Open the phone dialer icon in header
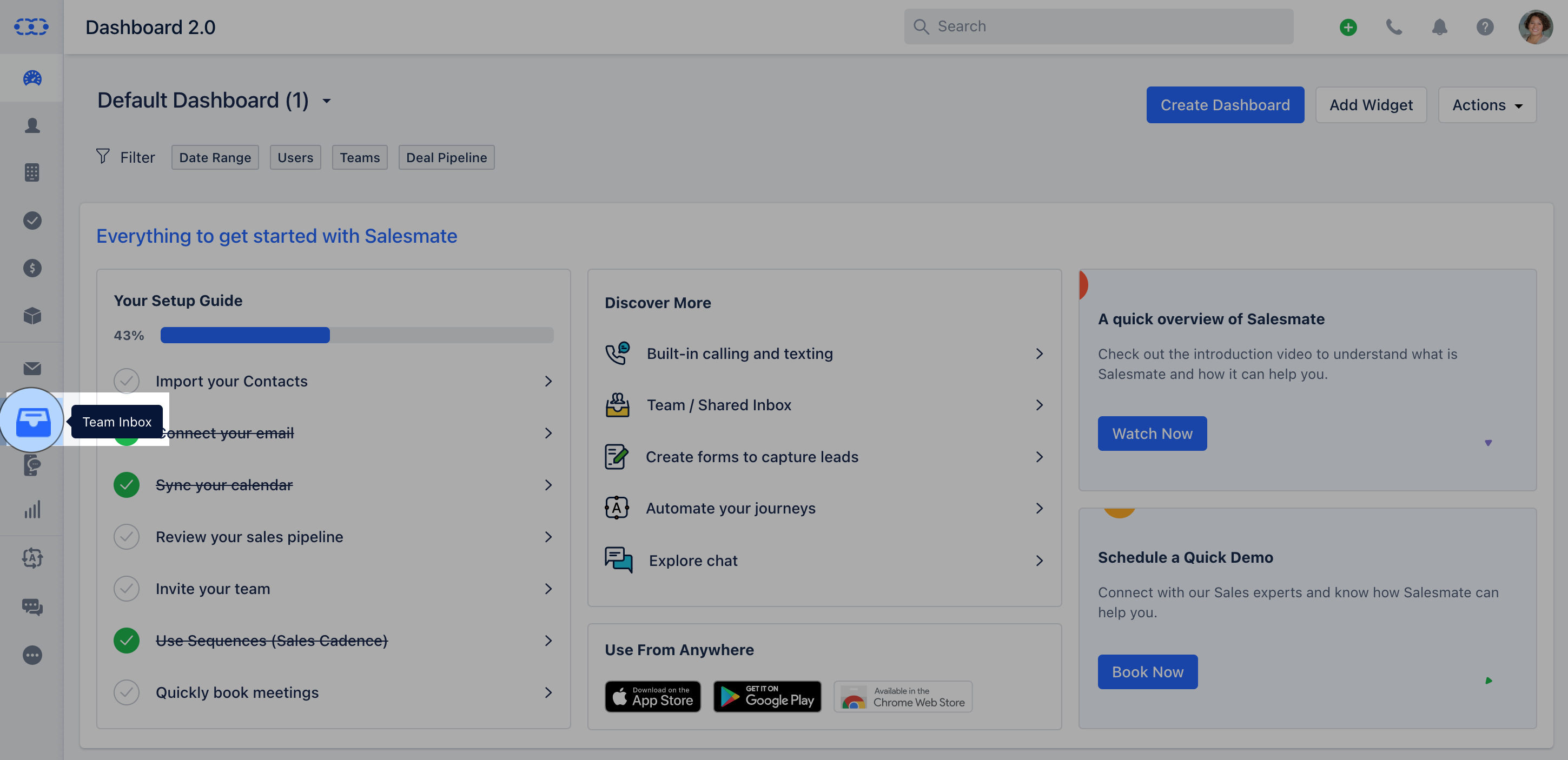 tap(1394, 27)
